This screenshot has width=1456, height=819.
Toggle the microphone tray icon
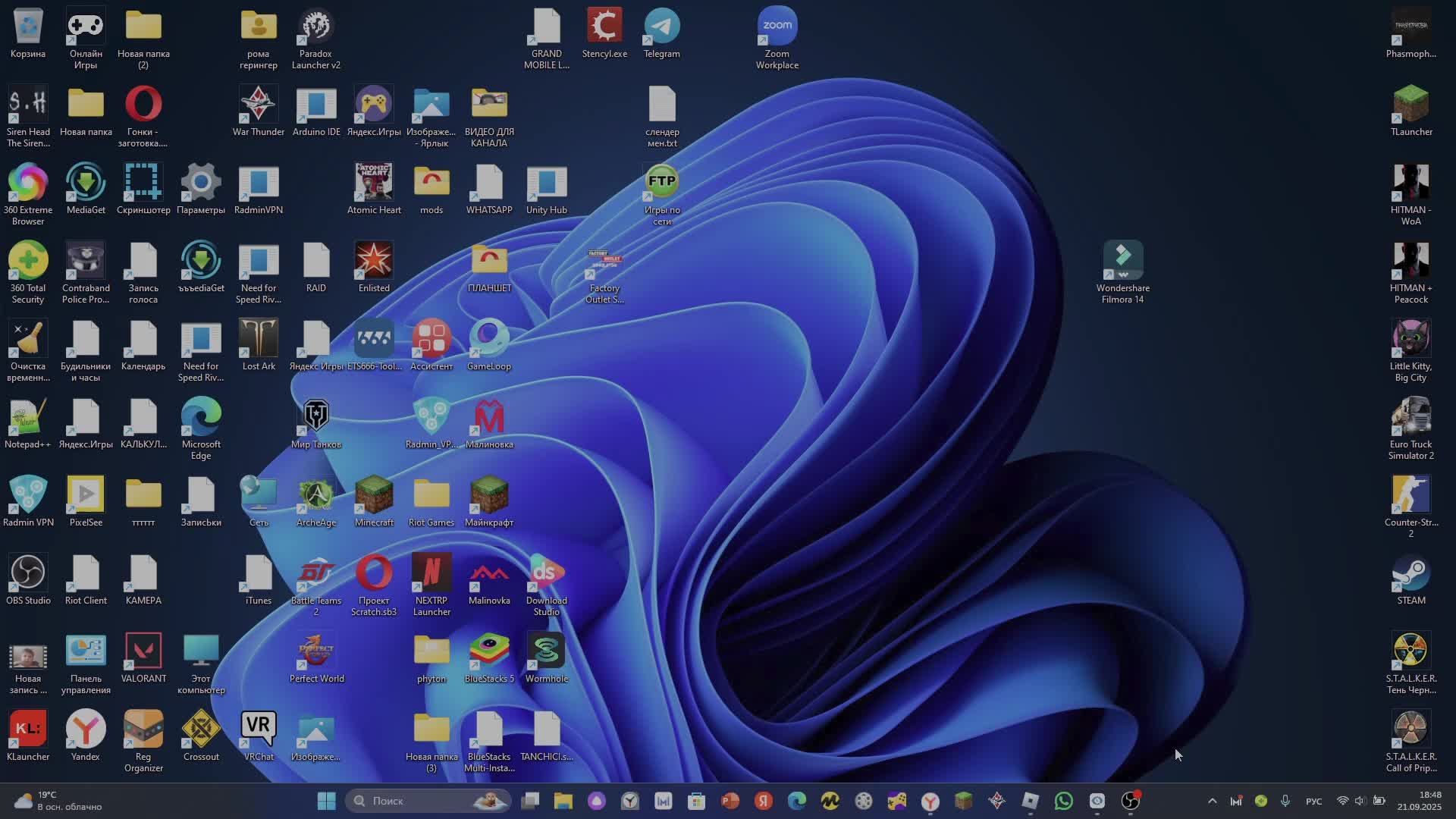[x=1285, y=801]
